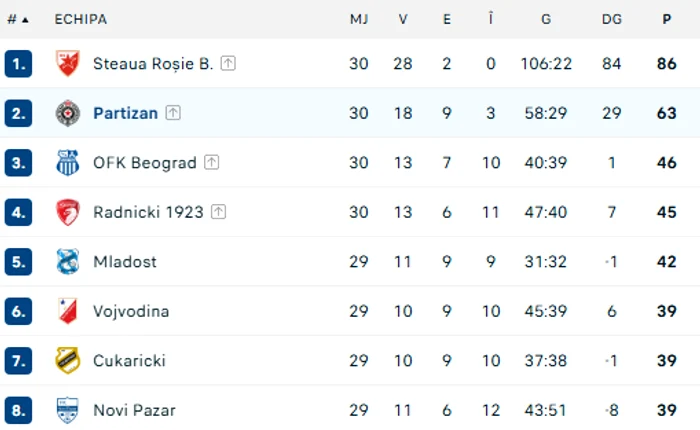700x430 pixels.
Task: Click promotion arrow icon beside Partizan
Action: tap(173, 113)
